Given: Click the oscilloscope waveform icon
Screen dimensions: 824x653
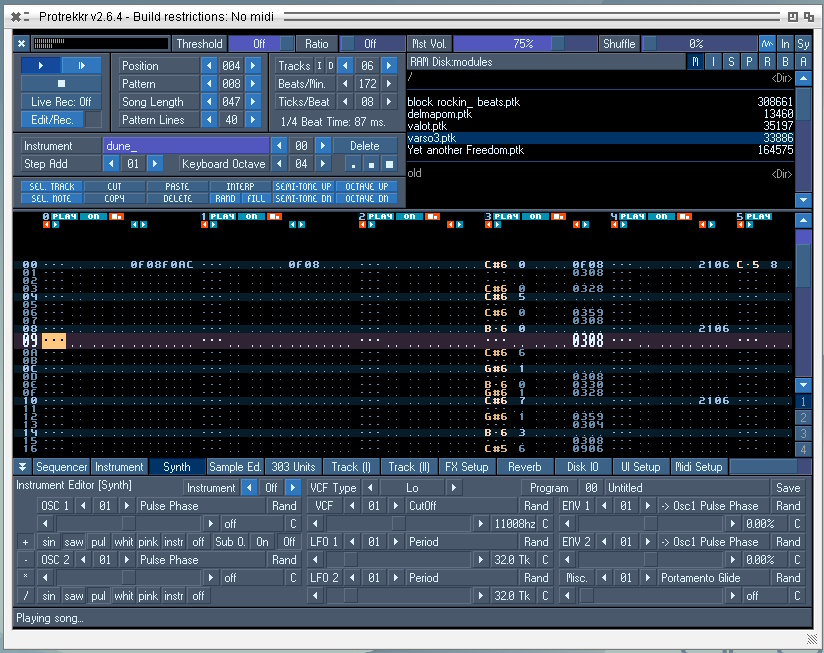Looking at the screenshot, I should pyautogui.click(x=767, y=44).
